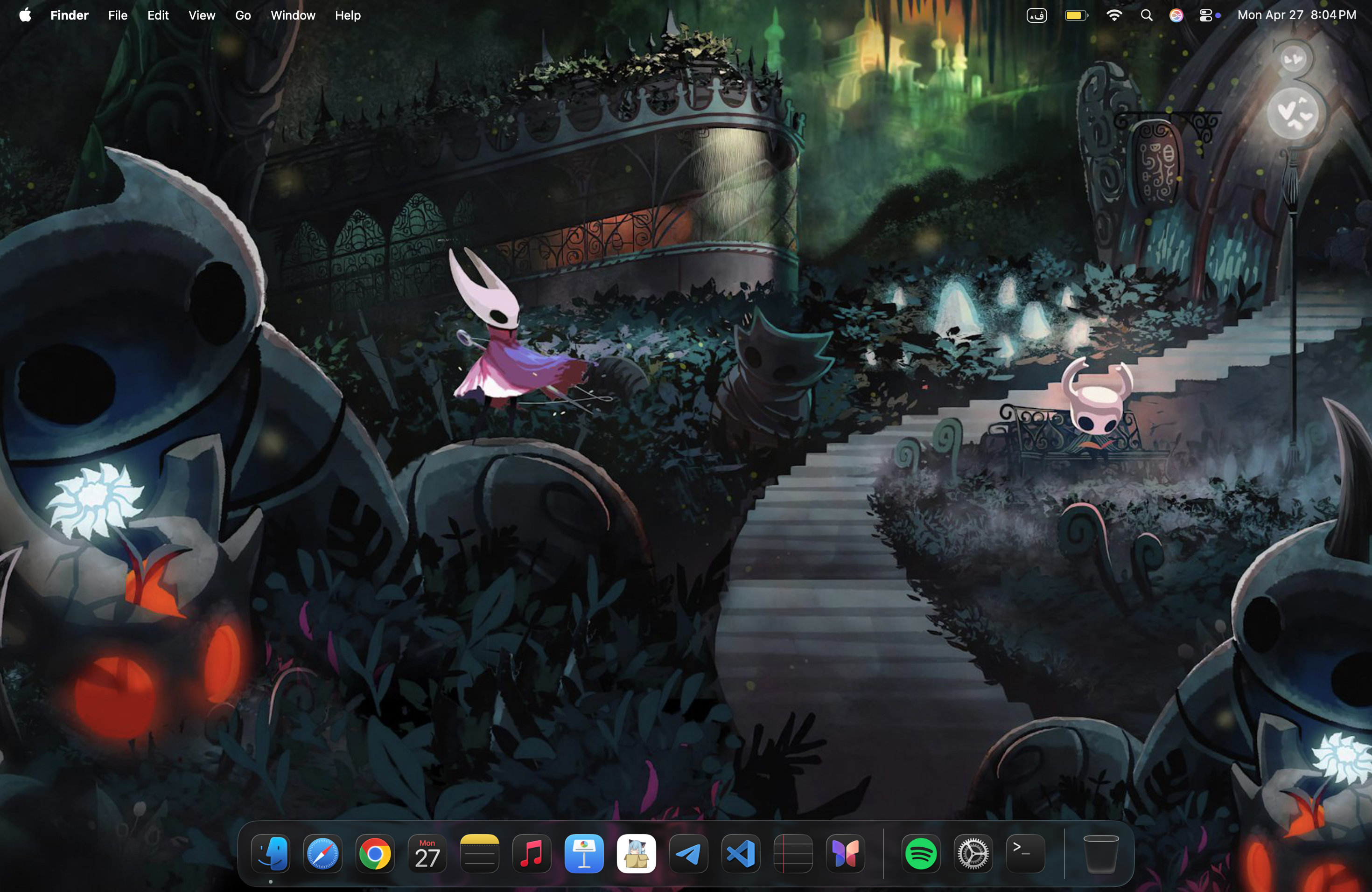Open the Finder application menu
The width and height of the screenshot is (1372, 892).
click(69, 15)
